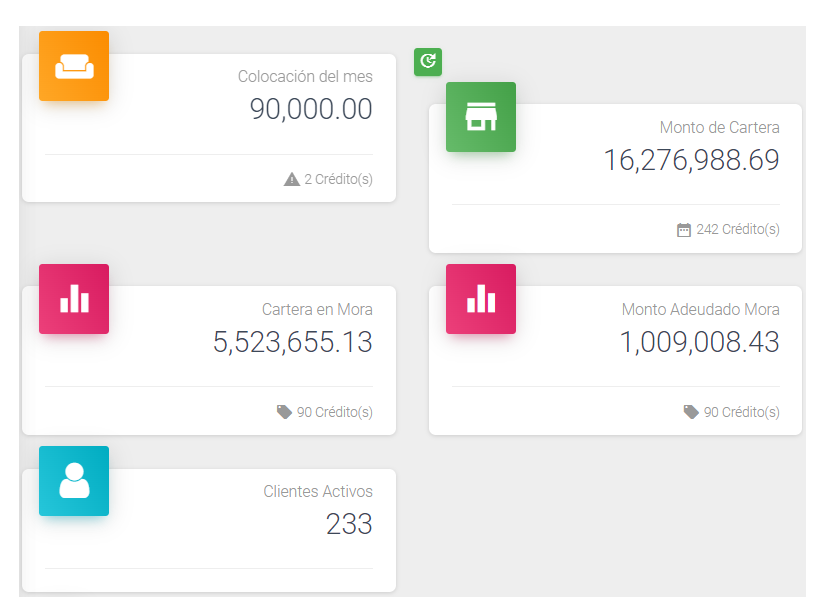Viewport: 828px width, 615px height.
Task: Click the 90,000.00 amount
Action: pos(311,109)
